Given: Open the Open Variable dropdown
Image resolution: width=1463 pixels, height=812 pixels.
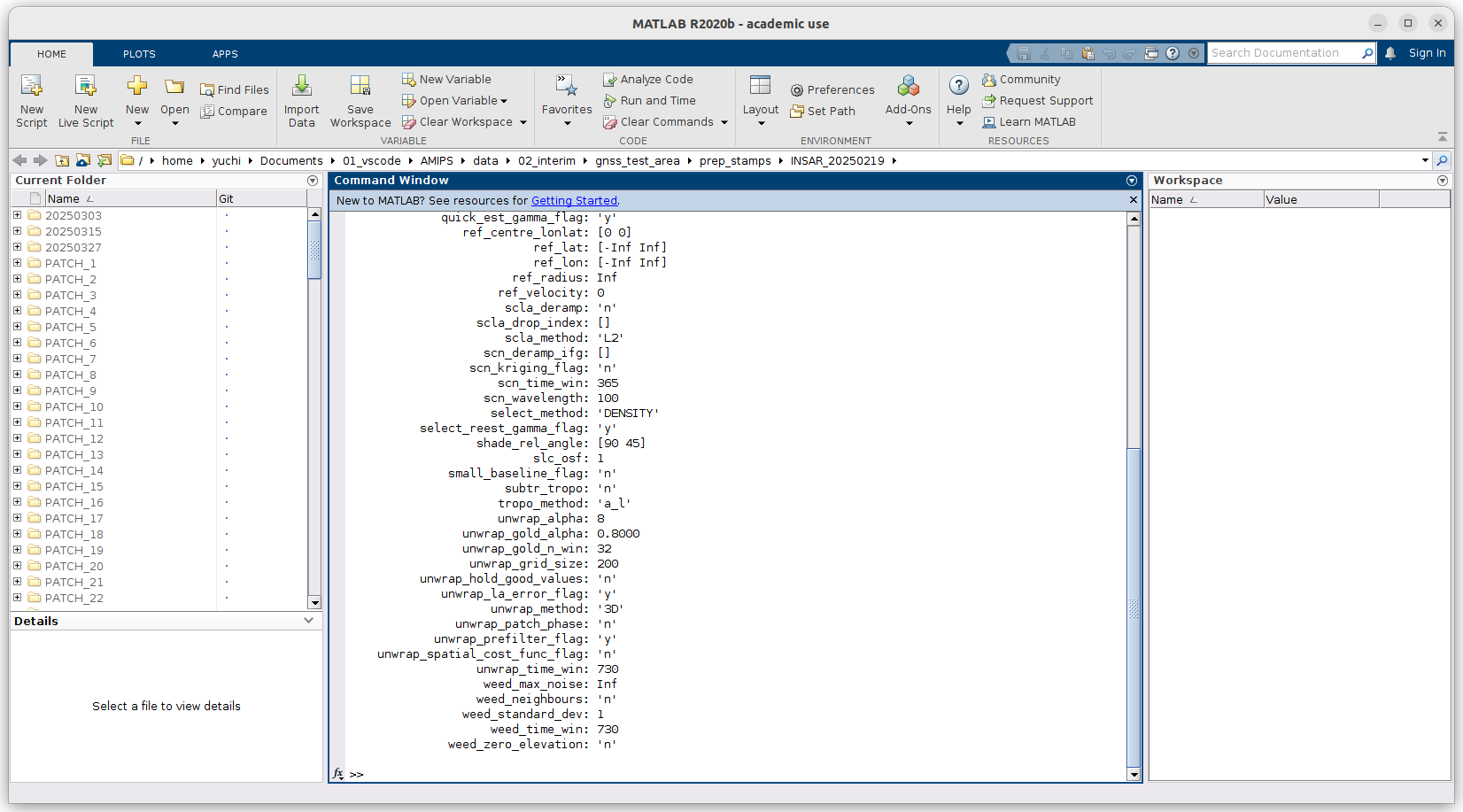Looking at the screenshot, I should coord(504,101).
